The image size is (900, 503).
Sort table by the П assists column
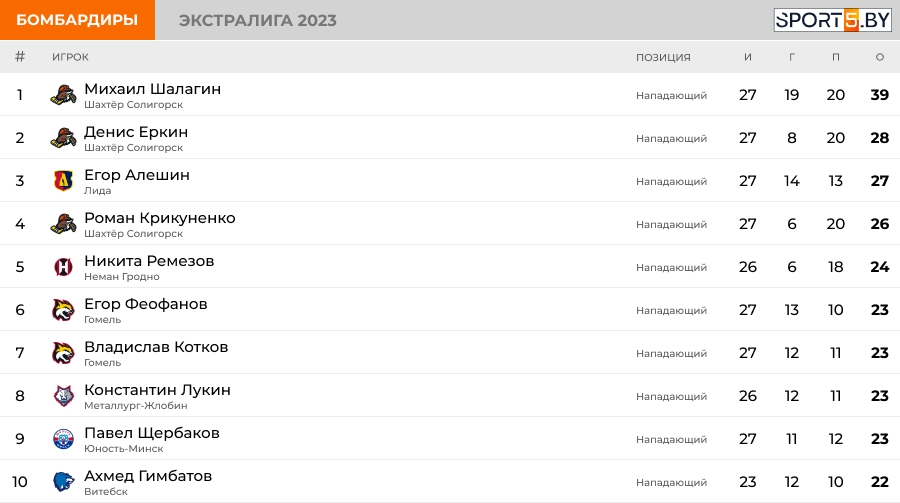(x=836, y=57)
